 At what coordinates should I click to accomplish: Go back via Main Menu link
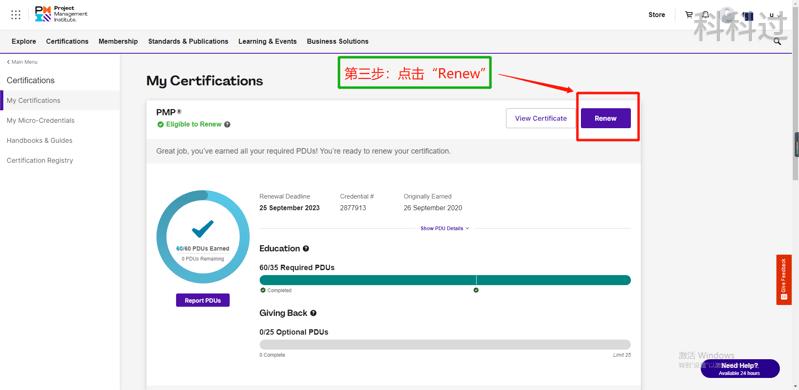click(x=22, y=62)
